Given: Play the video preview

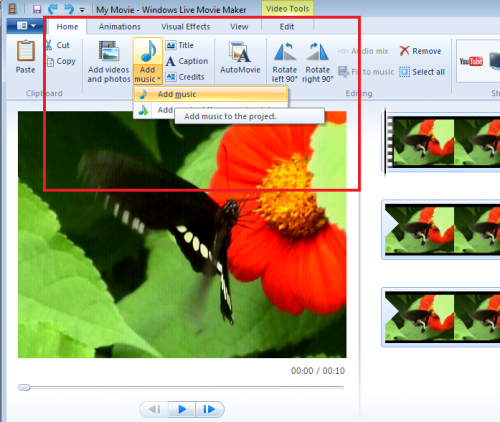Looking at the screenshot, I should [x=182, y=409].
